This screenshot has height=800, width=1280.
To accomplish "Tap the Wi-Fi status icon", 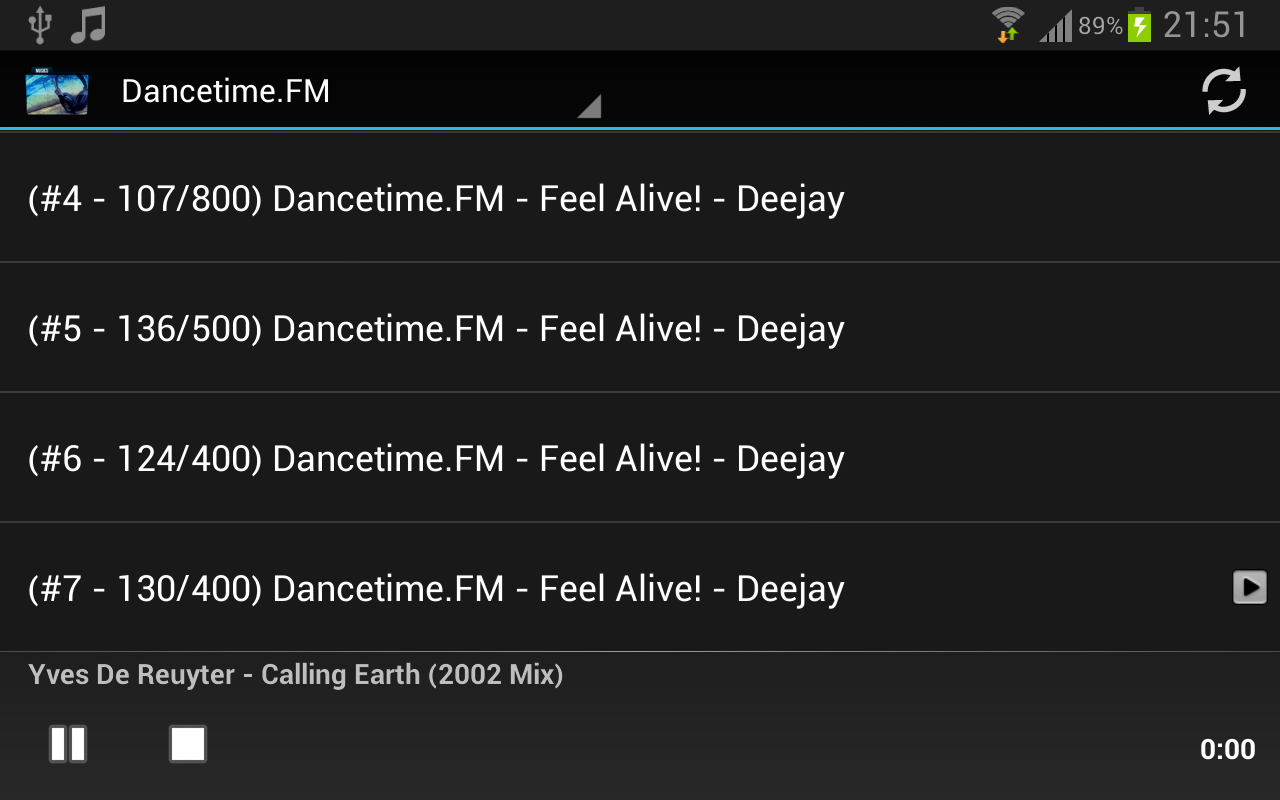I will click(1008, 24).
